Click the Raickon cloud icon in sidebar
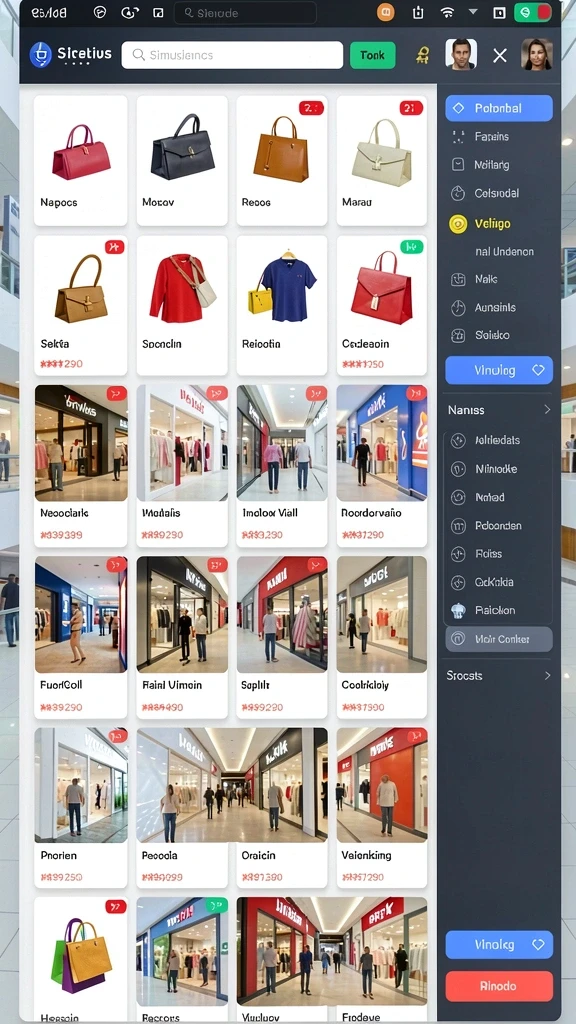 click(458, 611)
